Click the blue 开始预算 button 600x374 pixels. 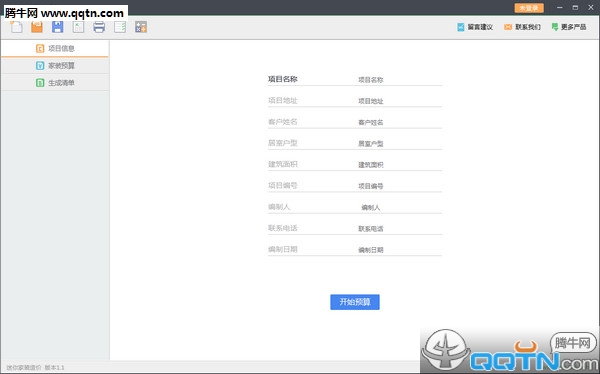(x=355, y=302)
